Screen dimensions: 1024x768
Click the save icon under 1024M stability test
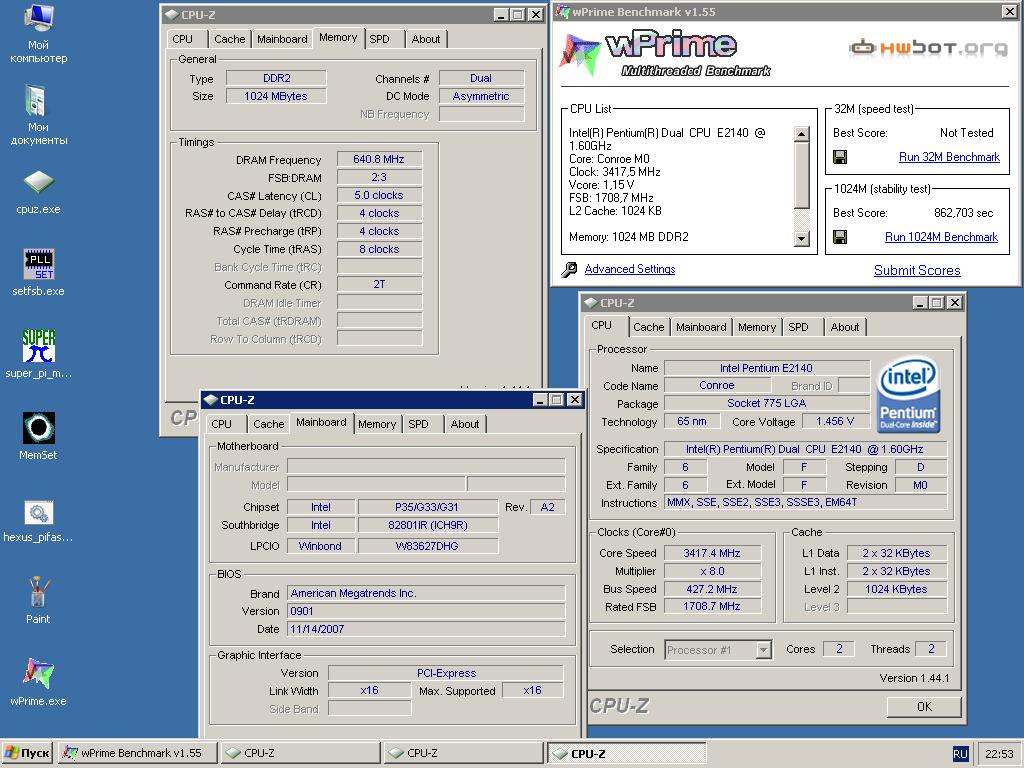pos(840,236)
